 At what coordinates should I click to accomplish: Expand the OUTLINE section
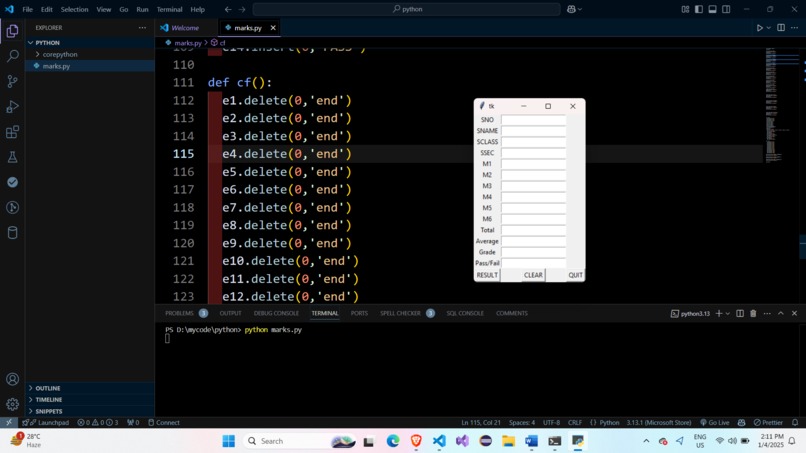coord(47,388)
